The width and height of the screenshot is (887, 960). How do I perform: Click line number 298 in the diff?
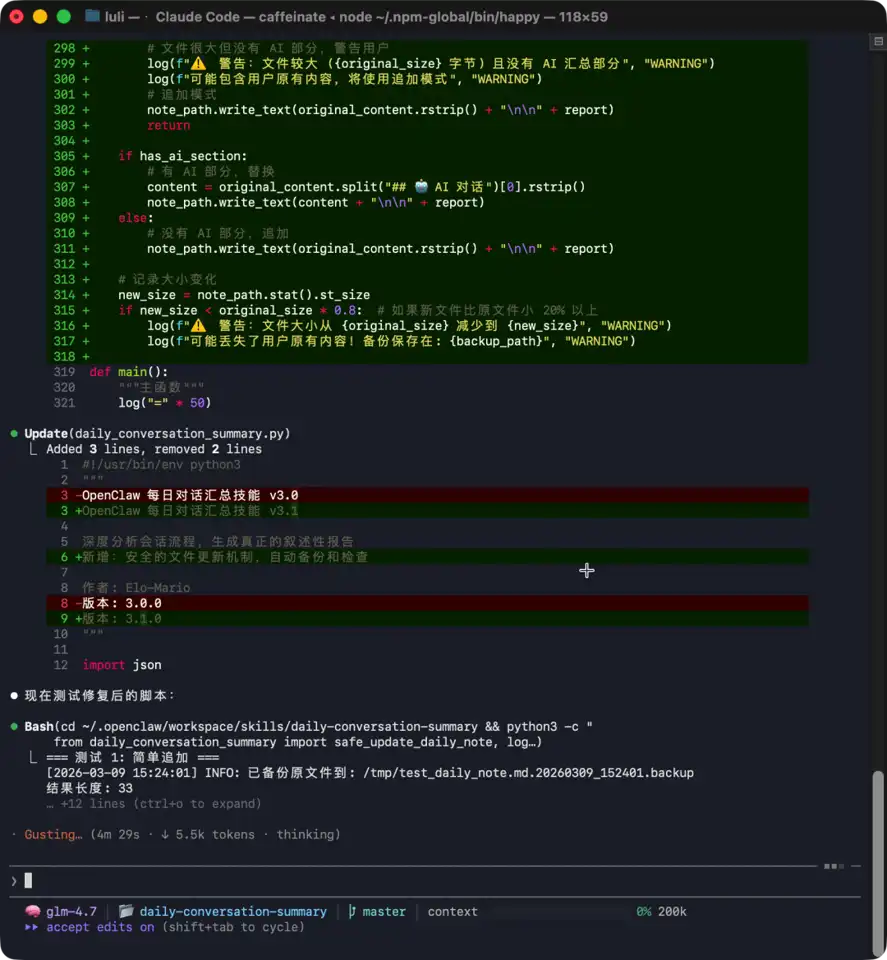coord(64,48)
